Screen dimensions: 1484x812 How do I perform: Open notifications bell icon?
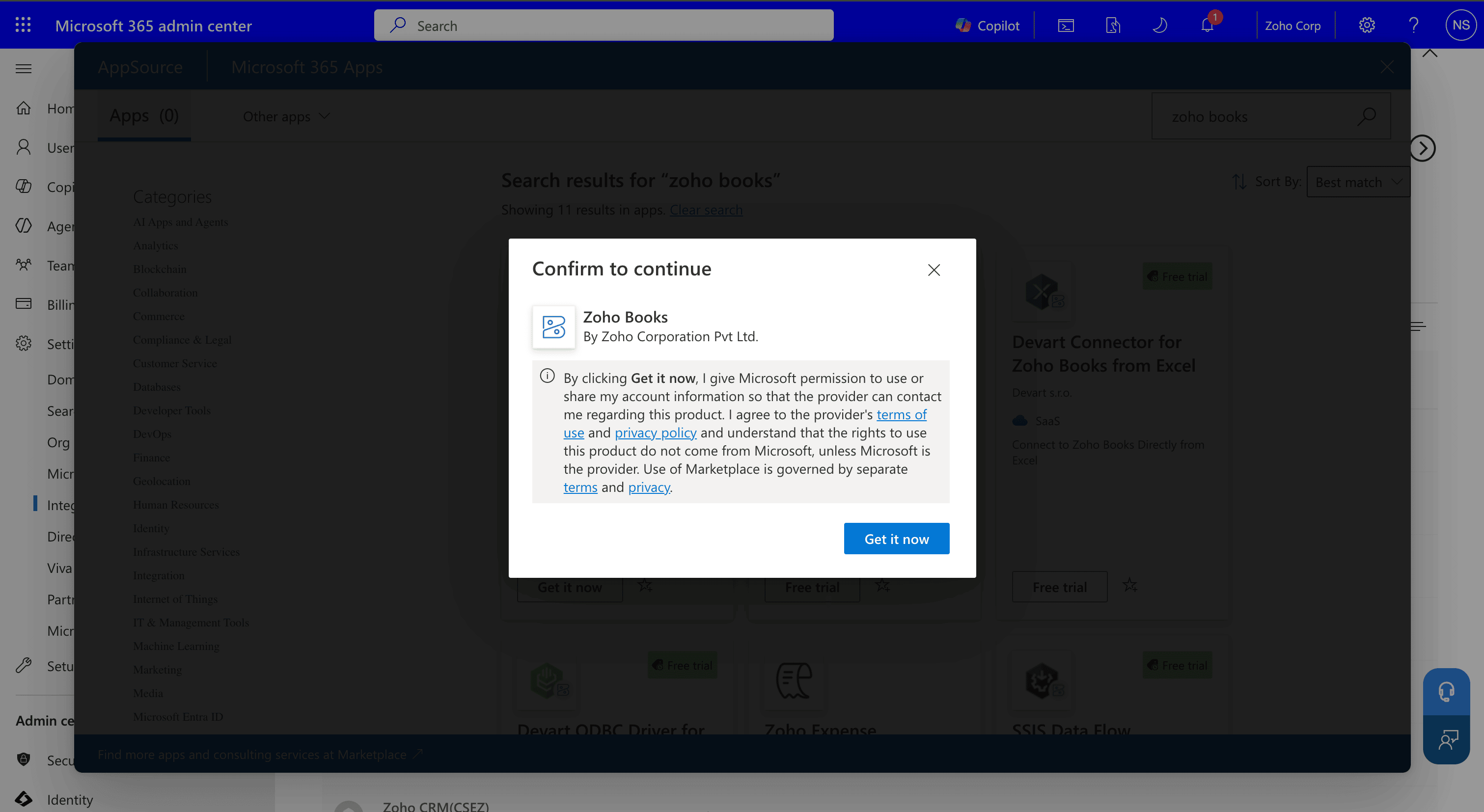click(x=1208, y=26)
